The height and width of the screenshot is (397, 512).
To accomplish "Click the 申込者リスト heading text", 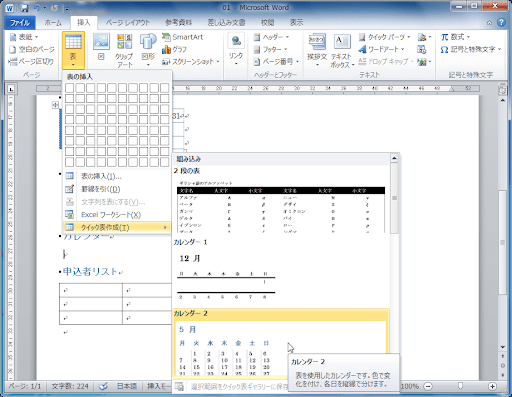I will tap(90, 271).
